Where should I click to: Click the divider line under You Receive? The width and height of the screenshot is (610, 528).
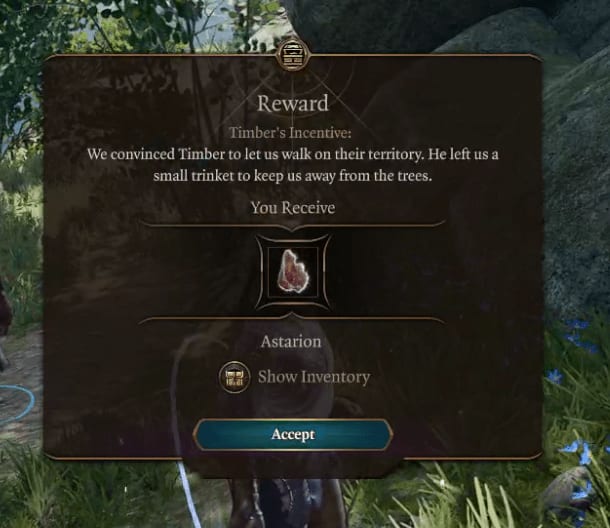[293, 225]
